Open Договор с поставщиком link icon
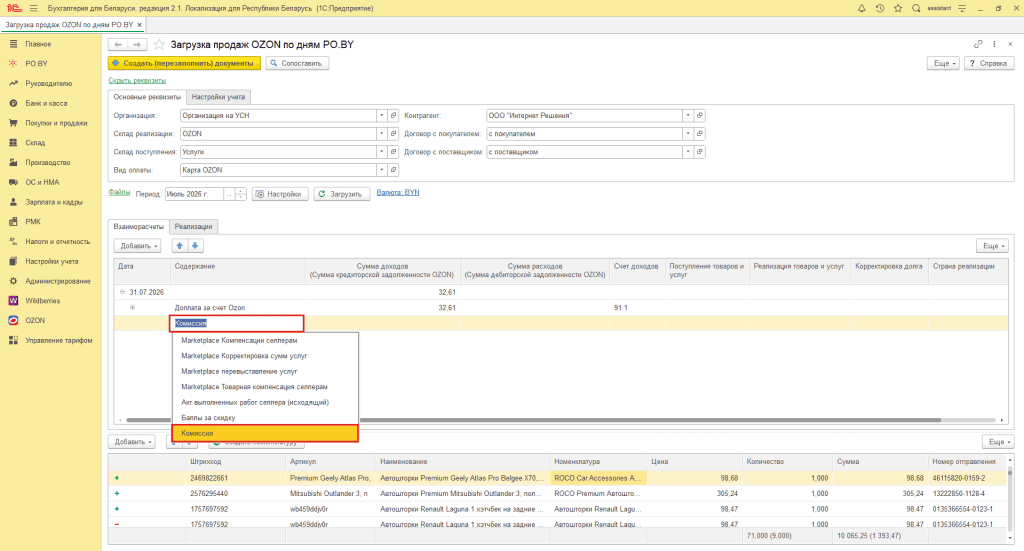1024x551 pixels. (699, 151)
